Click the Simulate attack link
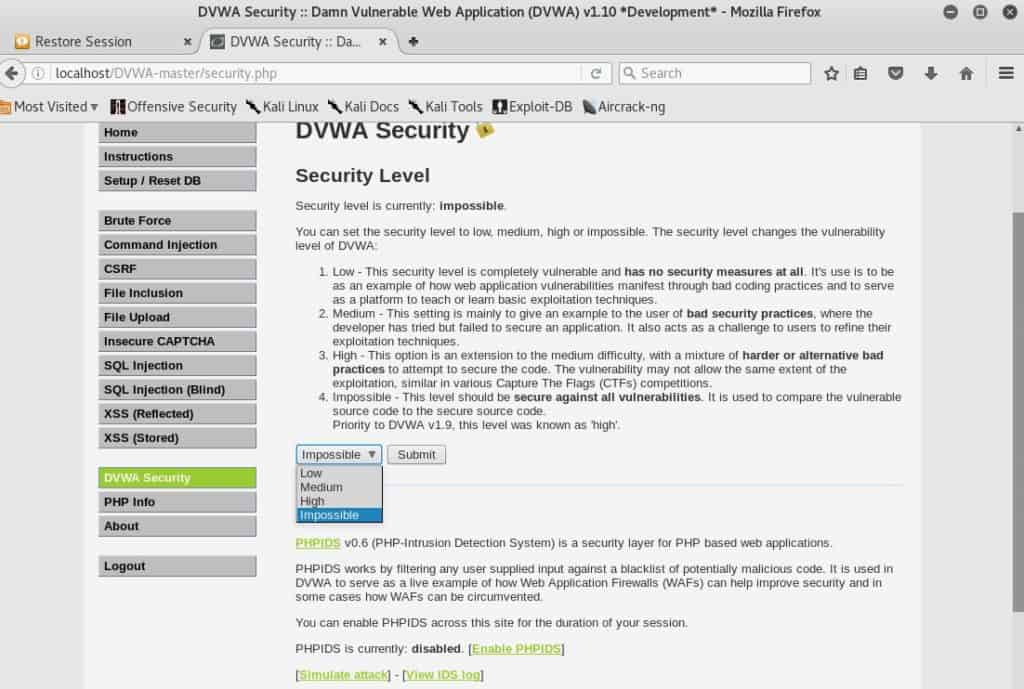This screenshot has height=689, width=1024. pos(344,675)
